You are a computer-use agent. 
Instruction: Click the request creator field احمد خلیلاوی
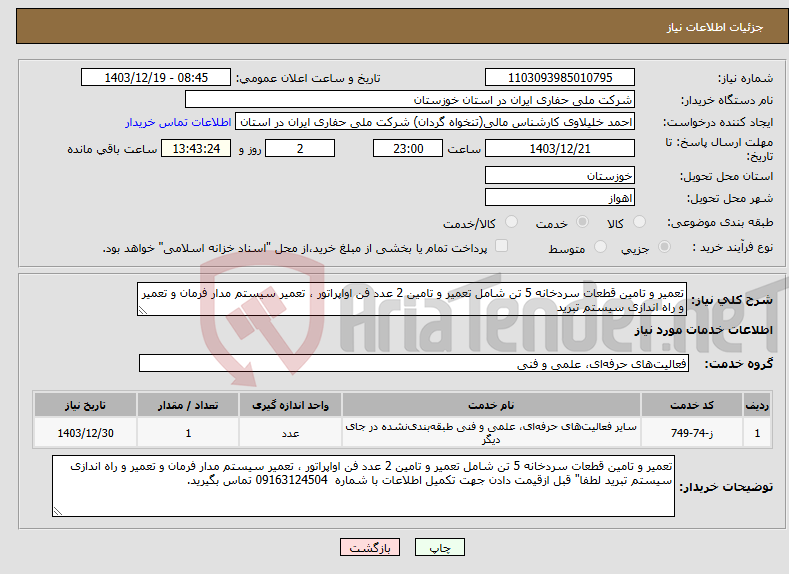435,122
